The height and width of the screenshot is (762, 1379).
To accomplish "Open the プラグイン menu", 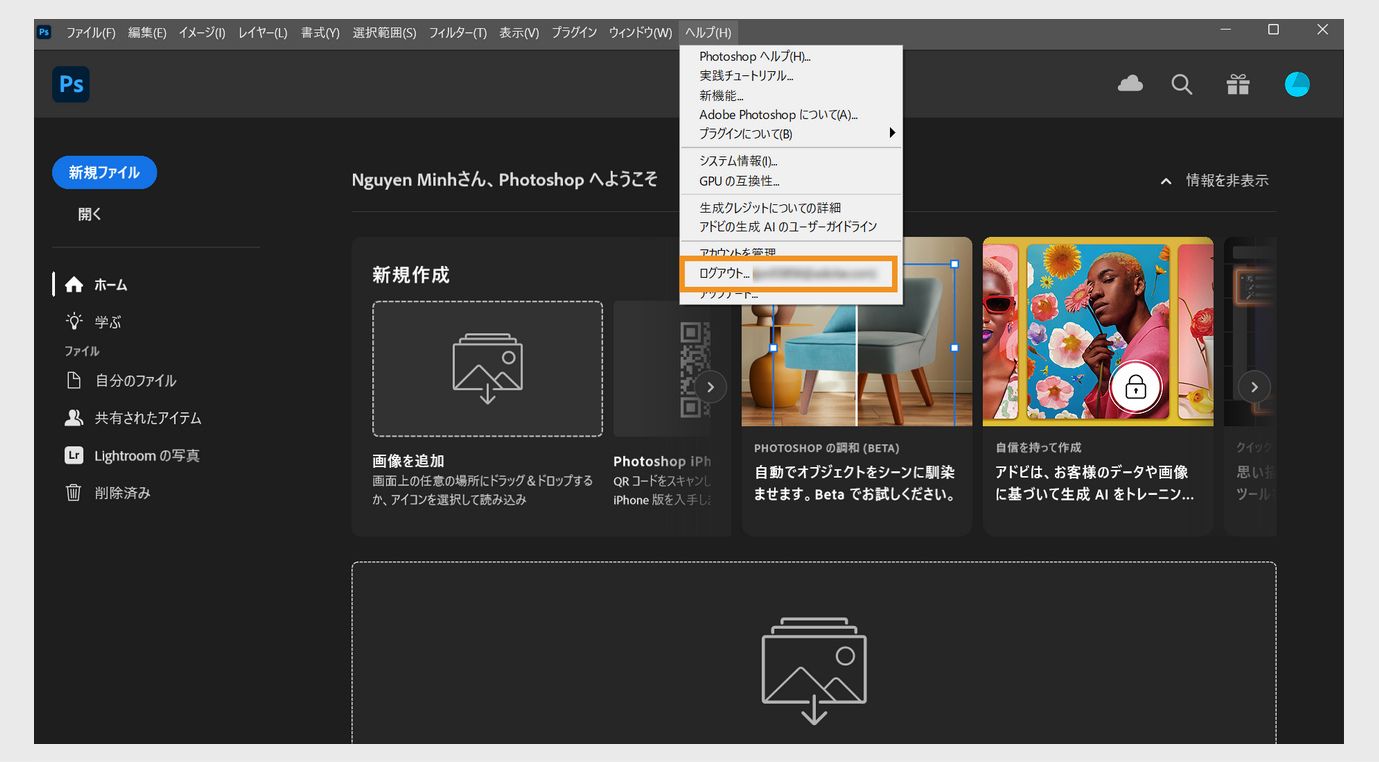I will point(574,33).
